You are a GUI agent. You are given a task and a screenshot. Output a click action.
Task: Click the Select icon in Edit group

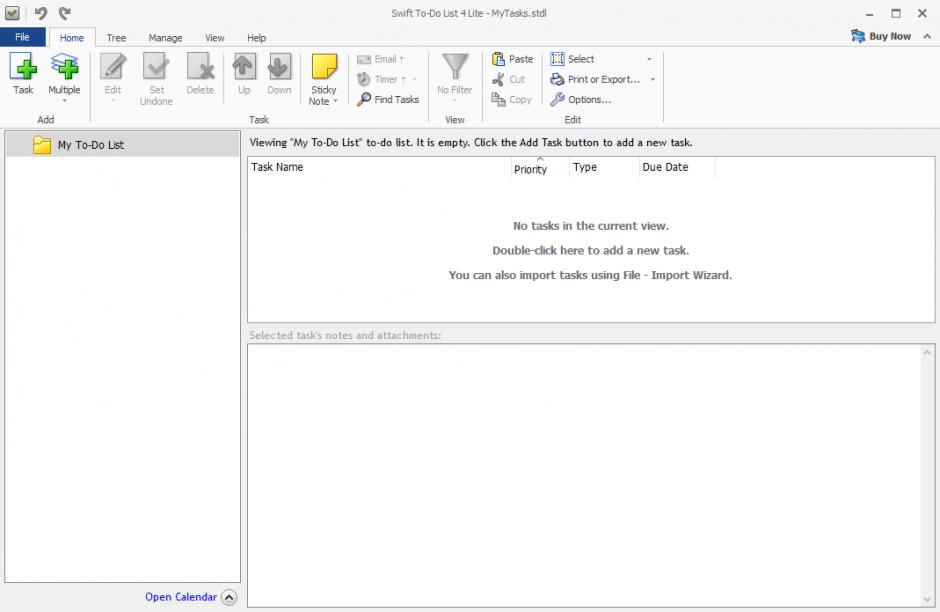[558, 59]
